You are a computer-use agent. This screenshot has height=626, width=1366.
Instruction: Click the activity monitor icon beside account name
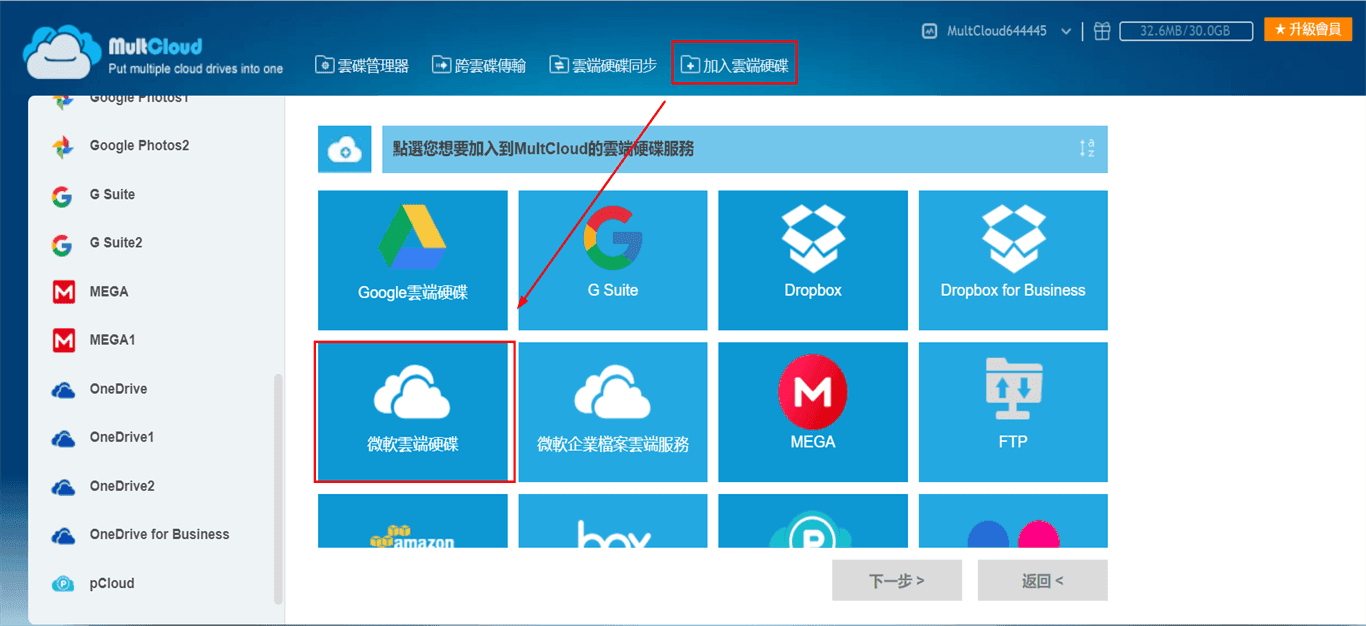click(x=930, y=31)
